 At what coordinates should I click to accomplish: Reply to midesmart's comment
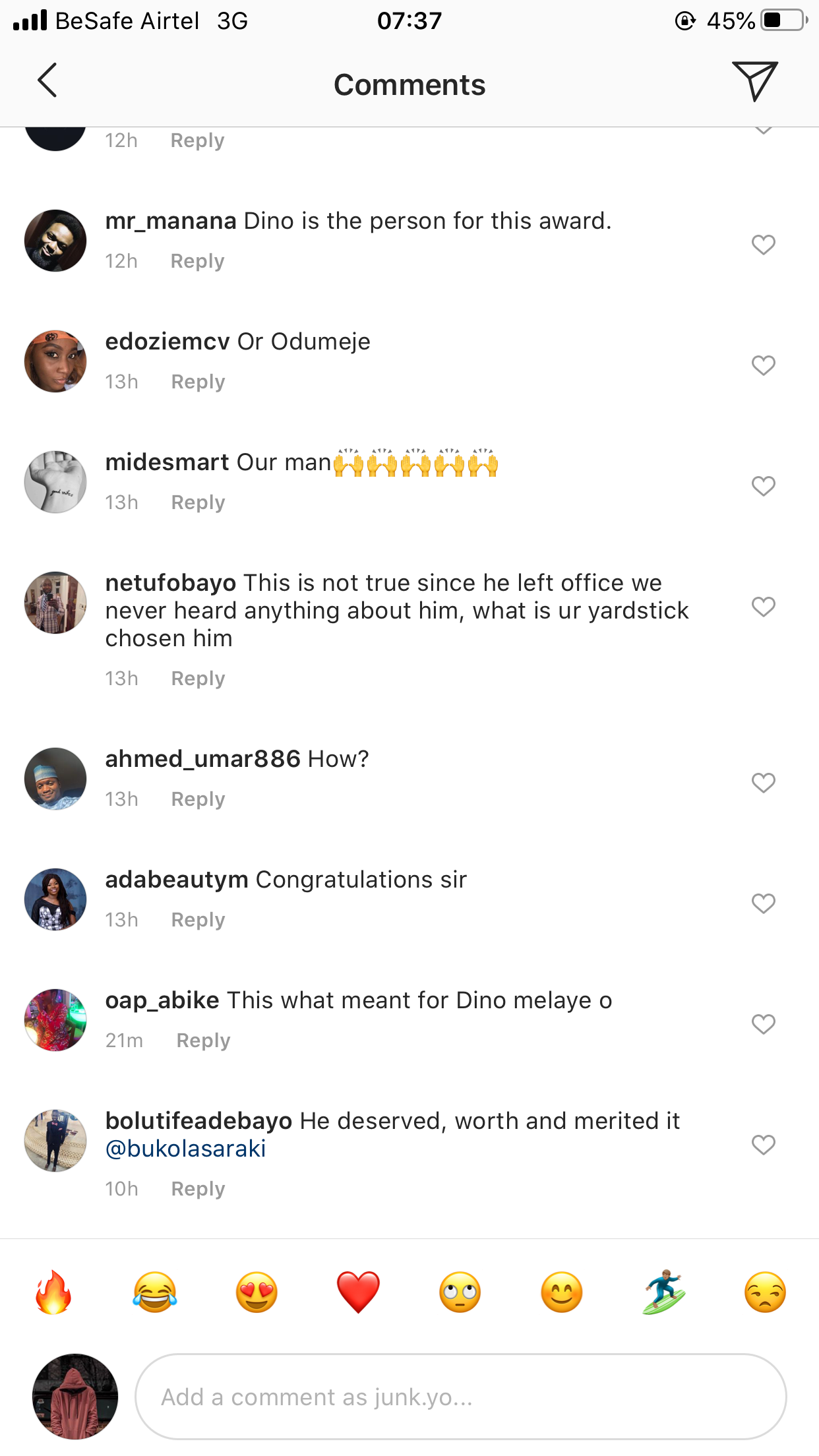click(198, 502)
